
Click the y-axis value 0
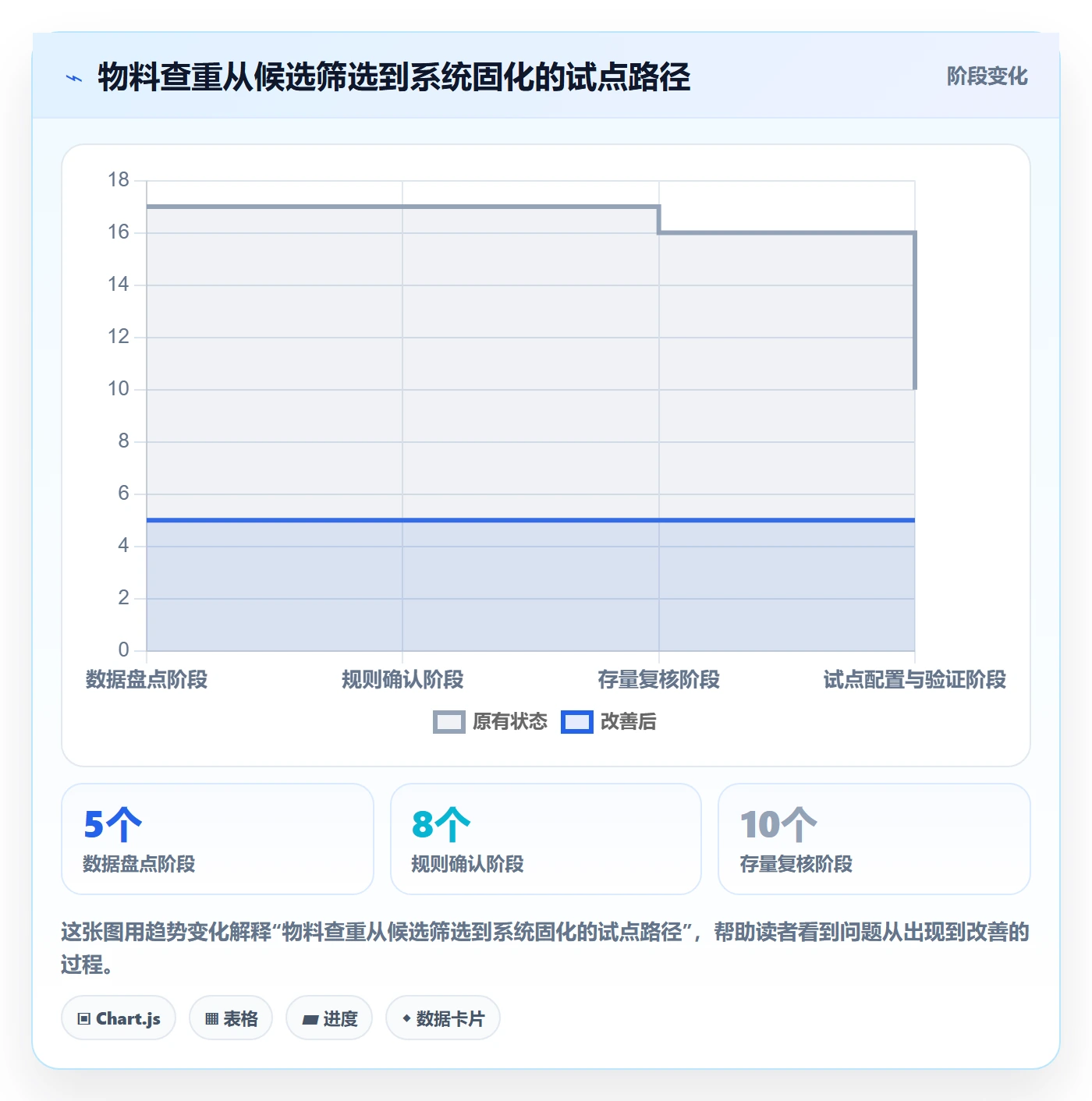point(124,650)
